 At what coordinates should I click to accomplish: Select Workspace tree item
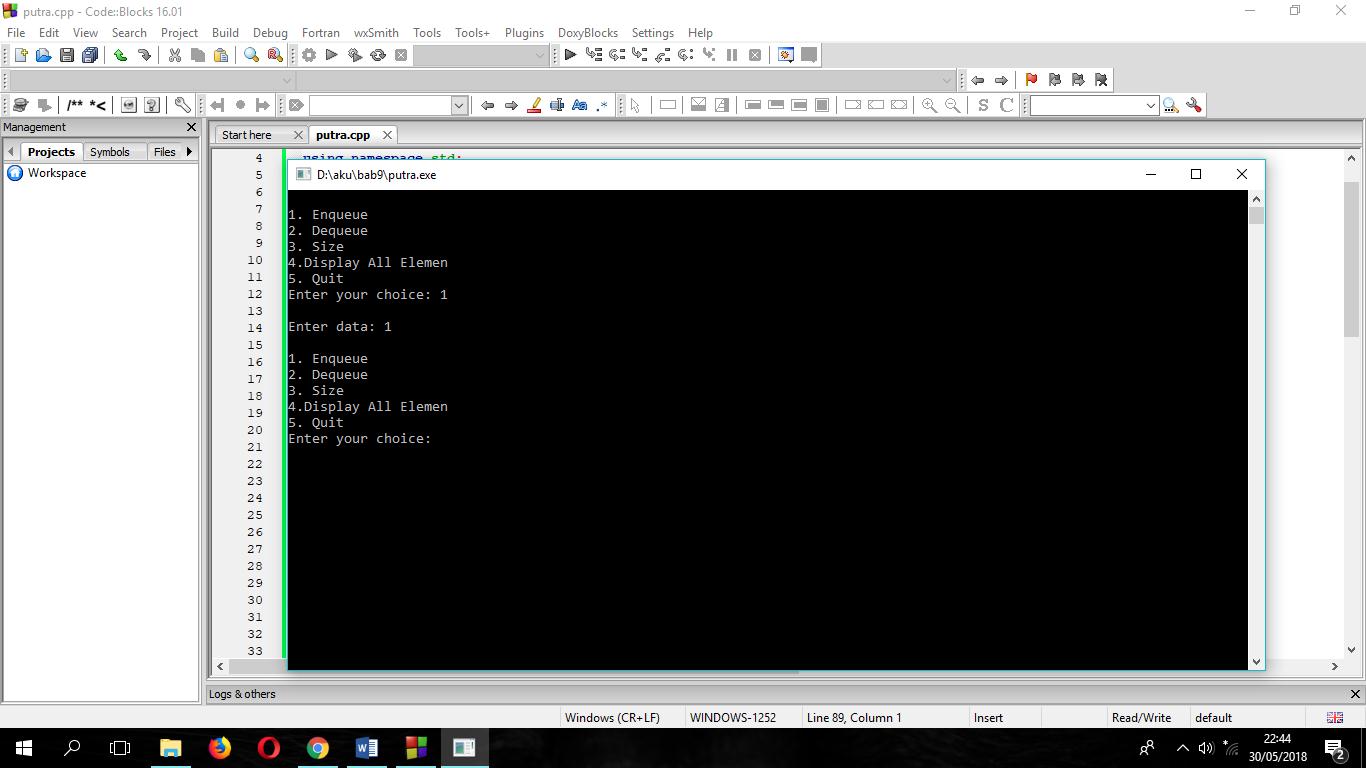[x=57, y=173]
